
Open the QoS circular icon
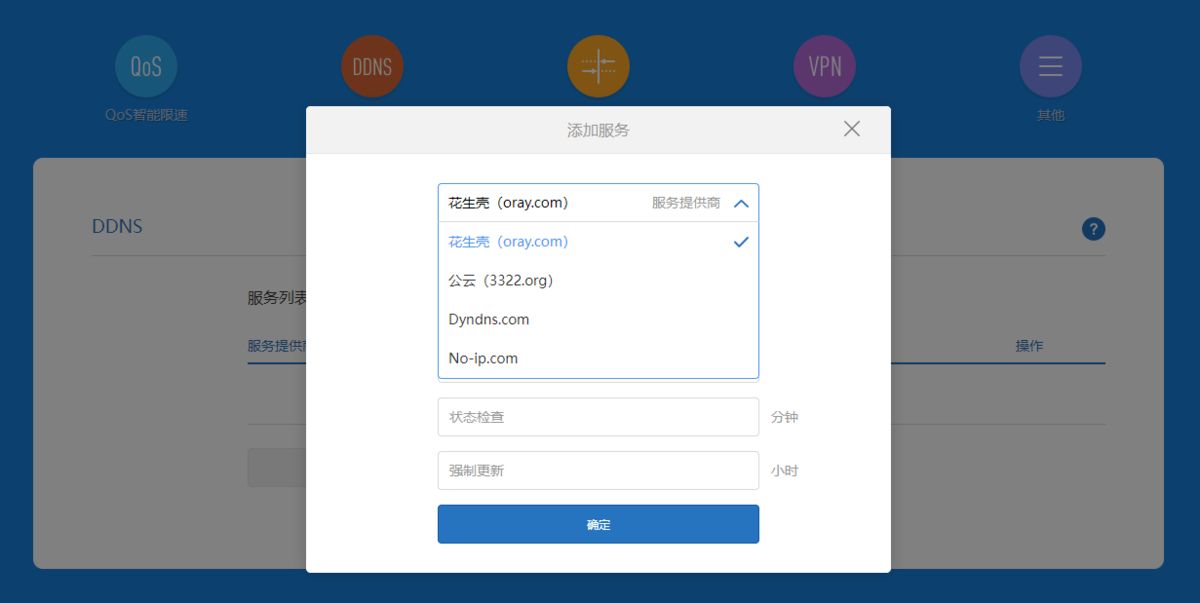pyautogui.click(x=146, y=67)
